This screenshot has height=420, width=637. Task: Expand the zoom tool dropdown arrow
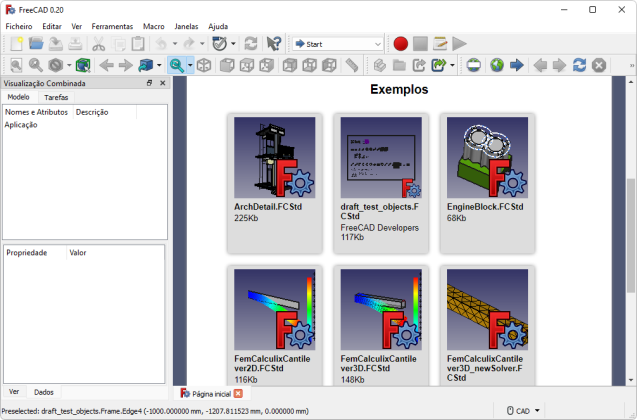190,65
